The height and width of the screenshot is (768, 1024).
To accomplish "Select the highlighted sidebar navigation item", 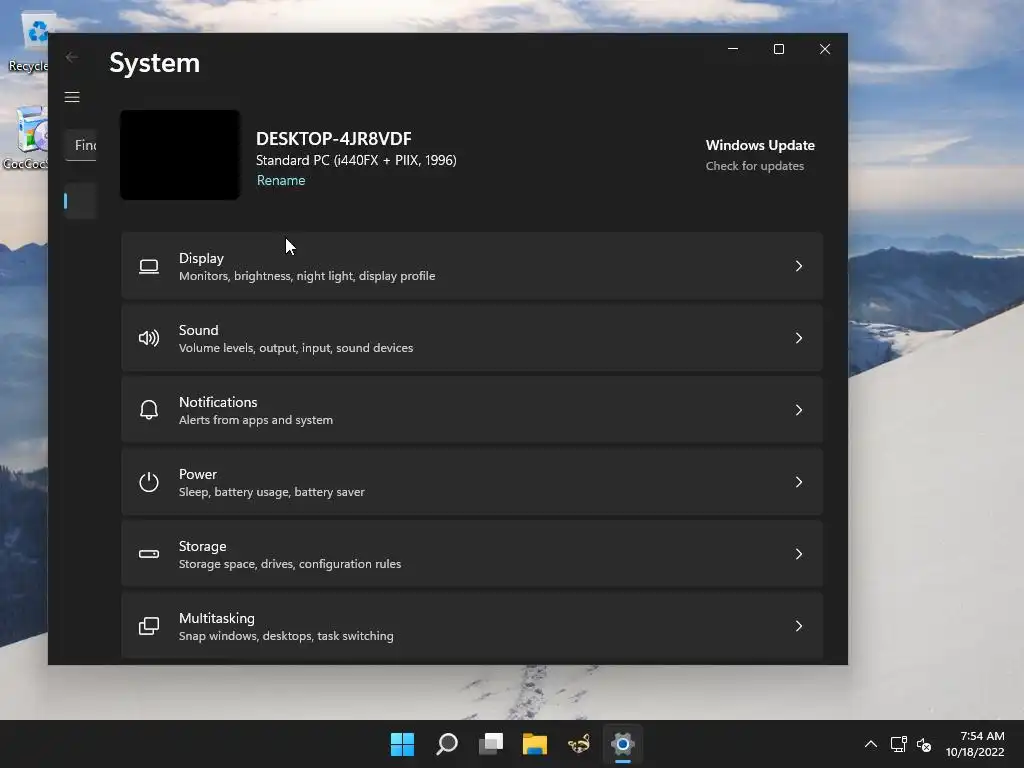I will 80,201.
